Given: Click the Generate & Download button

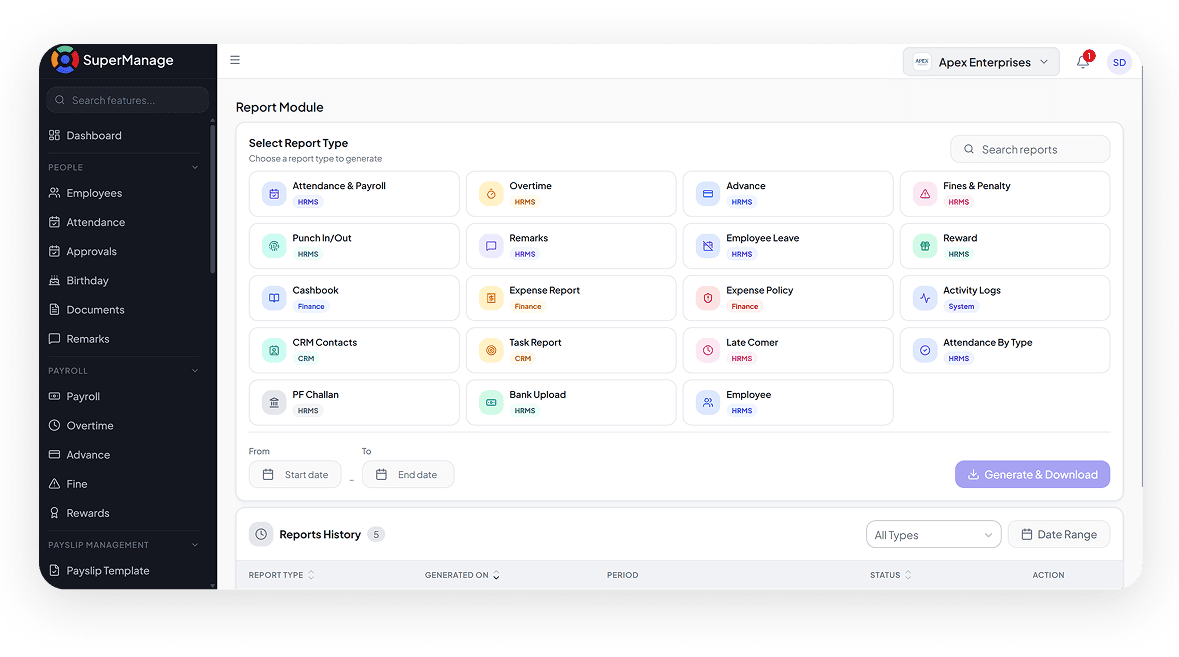Looking at the screenshot, I should tap(1032, 474).
